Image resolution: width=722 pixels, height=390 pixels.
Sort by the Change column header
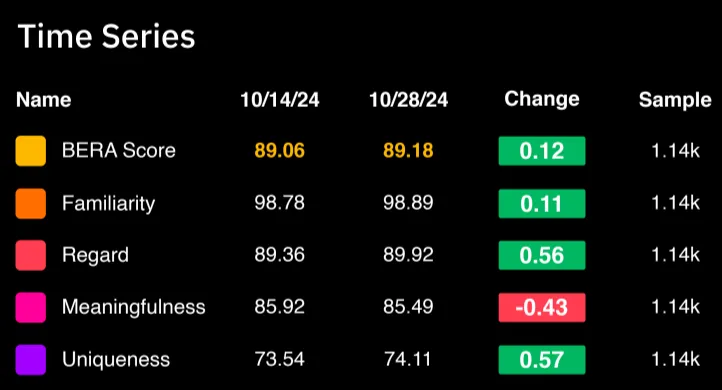(542, 99)
